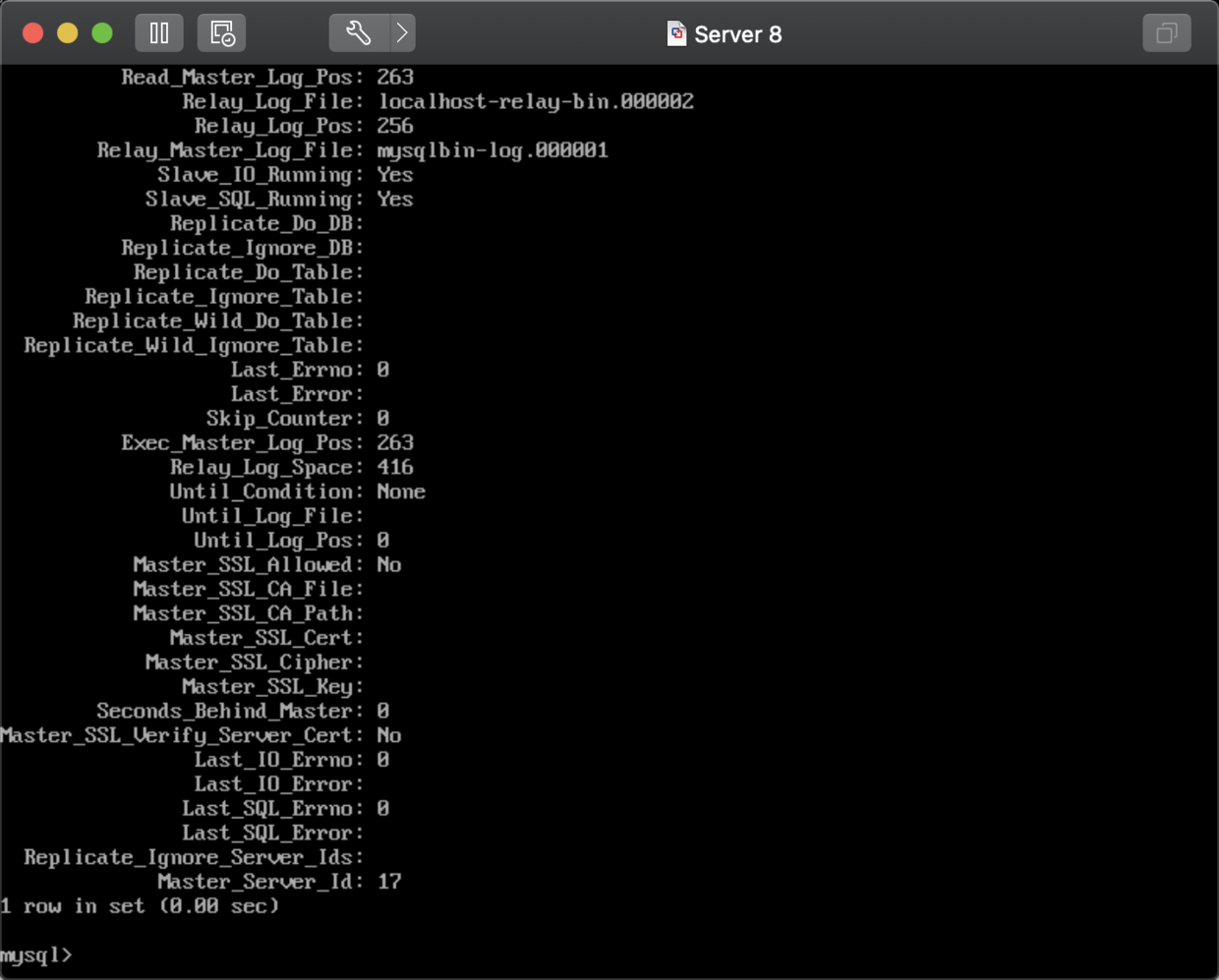1219x980 pixels.
Task: Click the Exec_Master_Log_Pos label
Action: point(242,443)
